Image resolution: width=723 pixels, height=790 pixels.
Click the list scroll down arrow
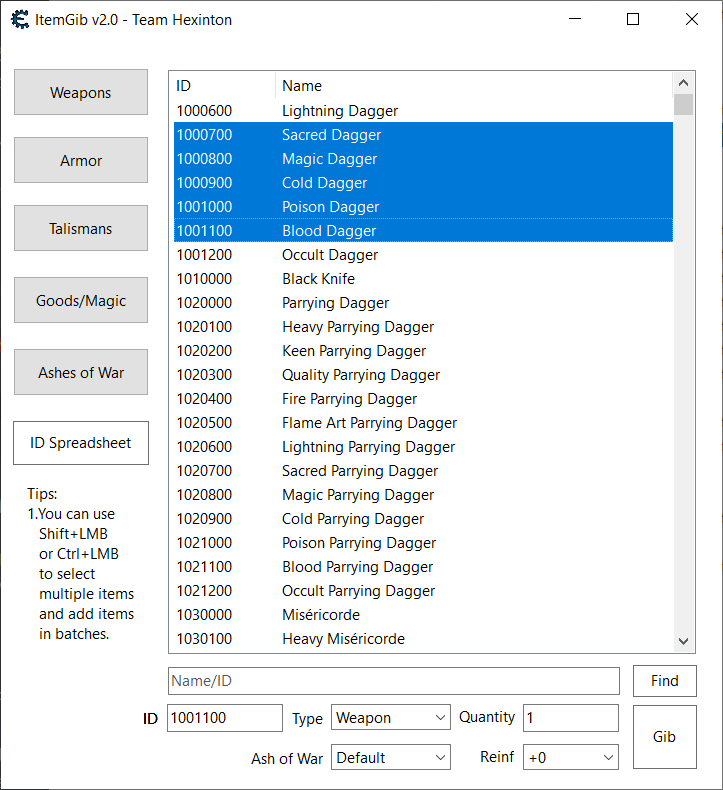pos(683,641)
